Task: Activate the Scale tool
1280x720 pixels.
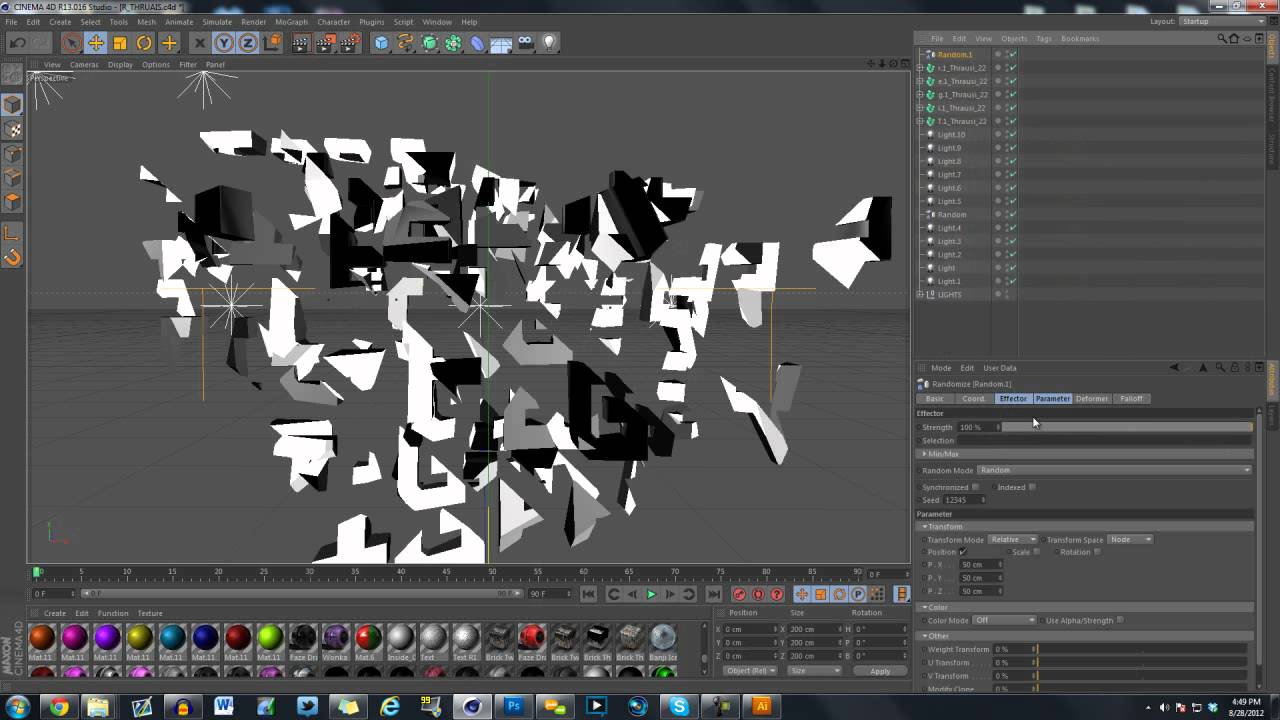Action: (x=120, y=43)
